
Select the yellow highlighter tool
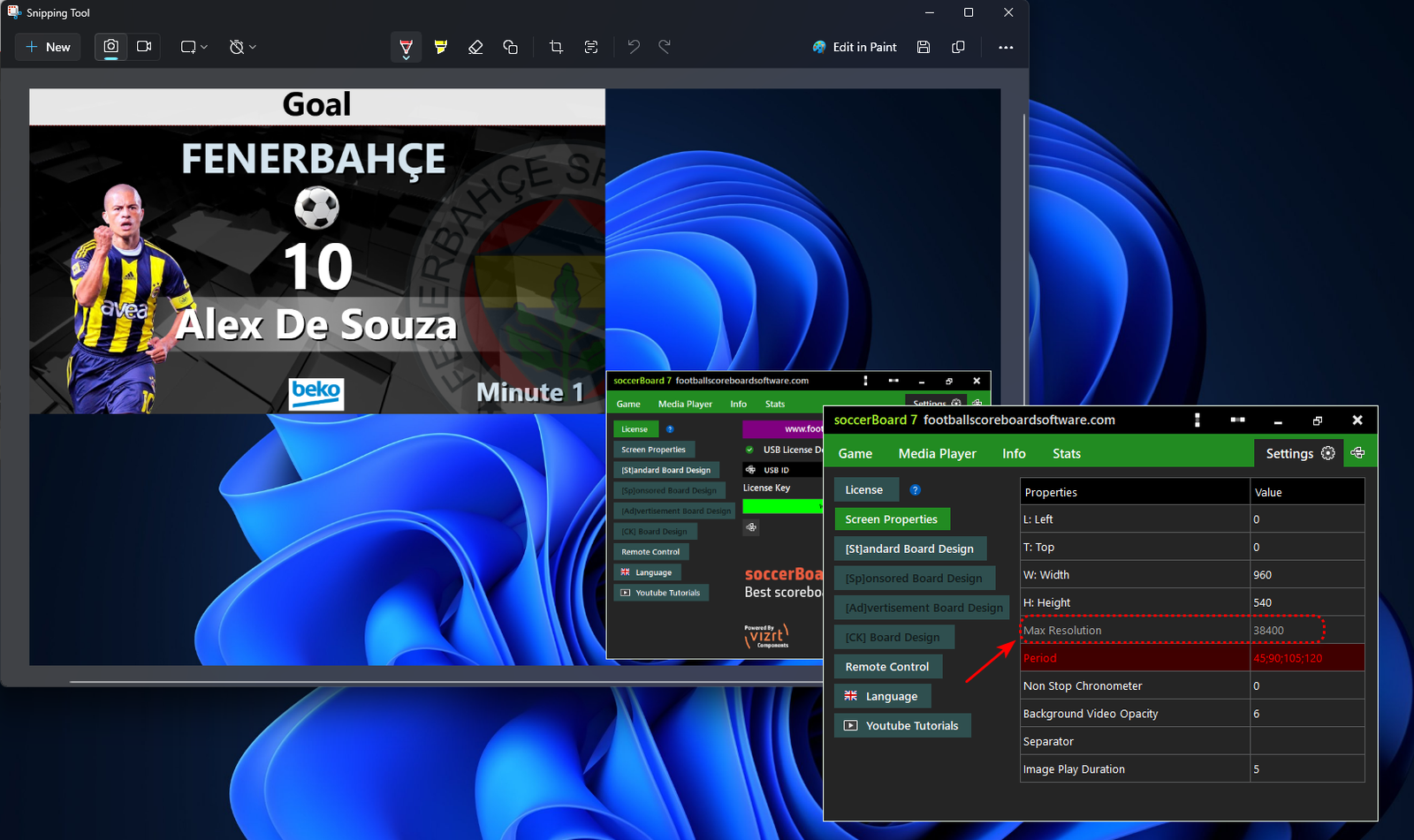click(x=441, y=47)
